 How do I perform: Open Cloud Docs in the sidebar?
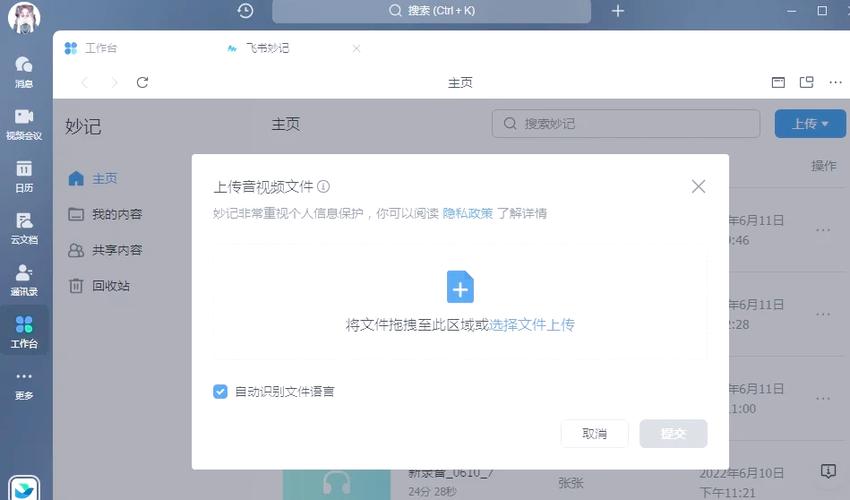point(24,228)
